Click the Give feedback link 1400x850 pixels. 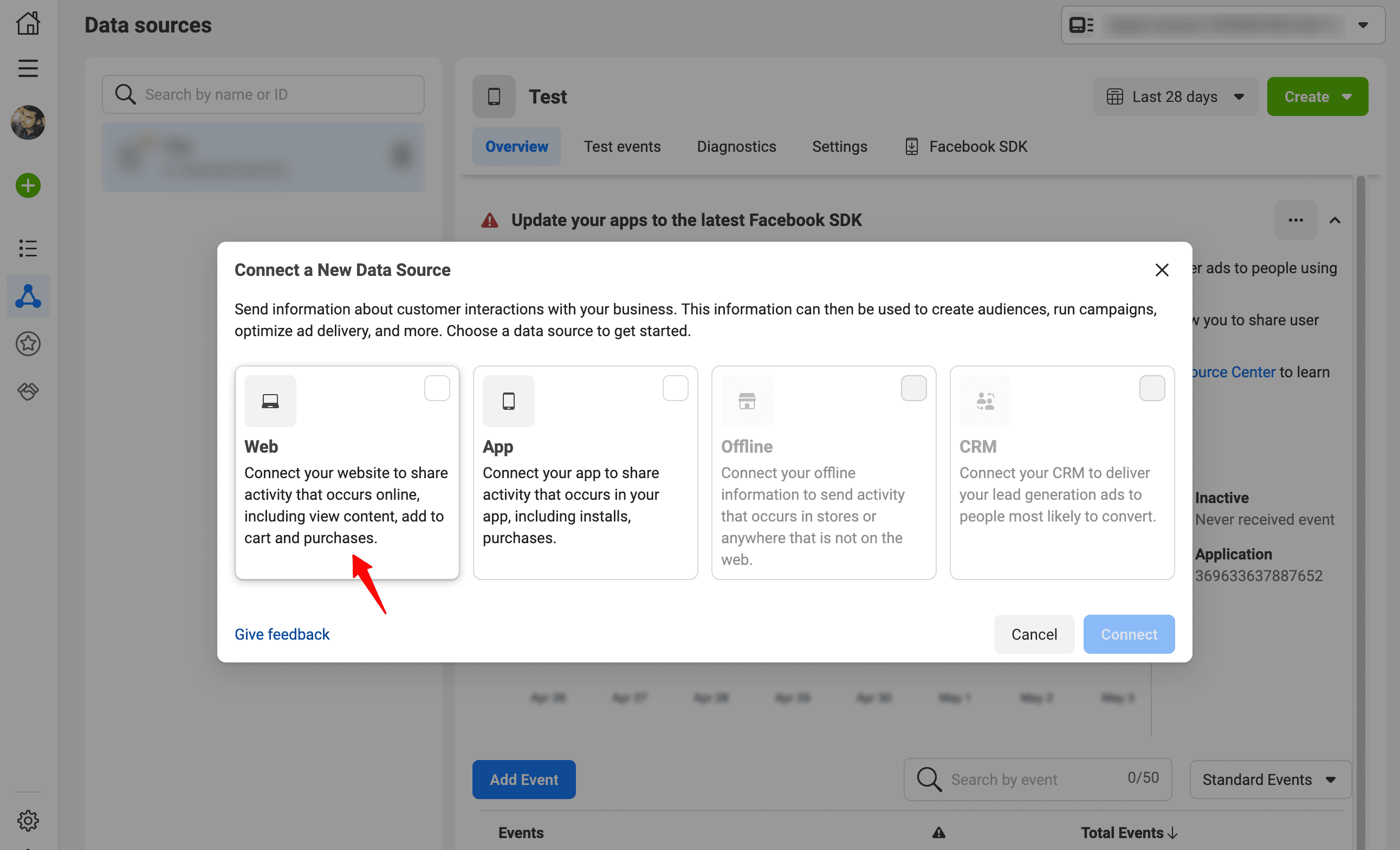point(282,634)
